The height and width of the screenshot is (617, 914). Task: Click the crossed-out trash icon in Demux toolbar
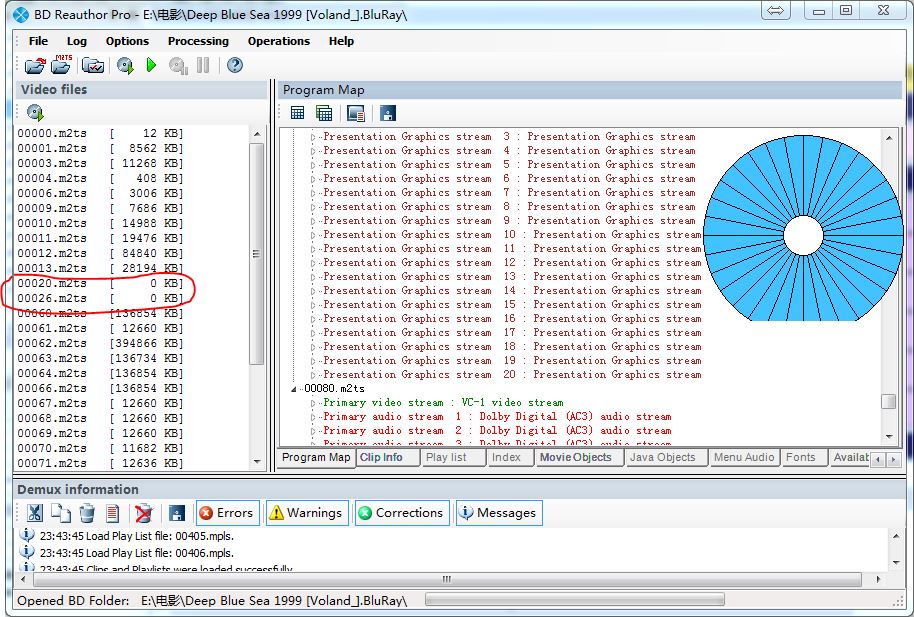[x=143, y=513]
